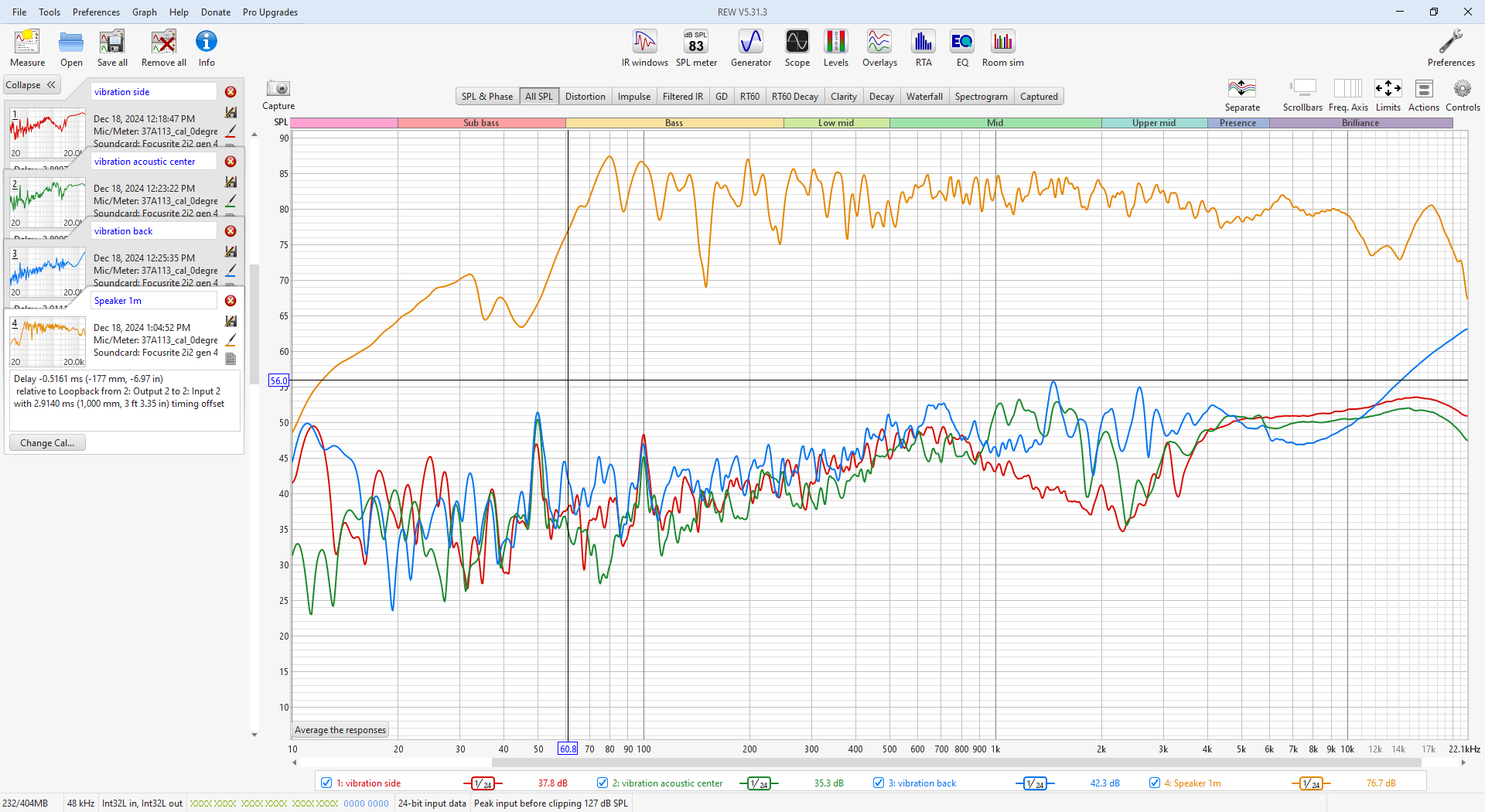Open the Scope tool

coord(797,48)
